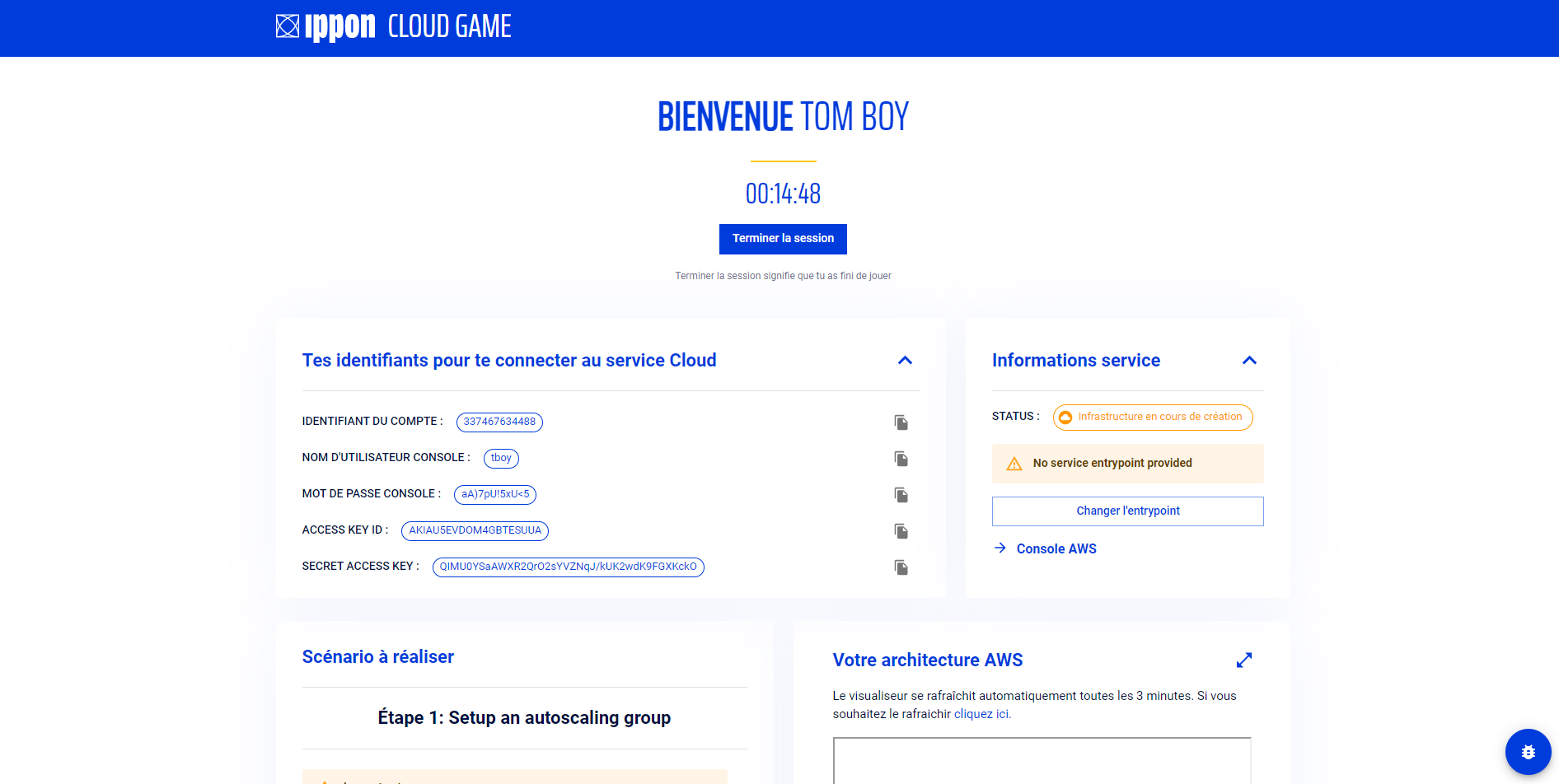Select the tboy username badge
Screen dimensions: 1559x784
[501, 458]
